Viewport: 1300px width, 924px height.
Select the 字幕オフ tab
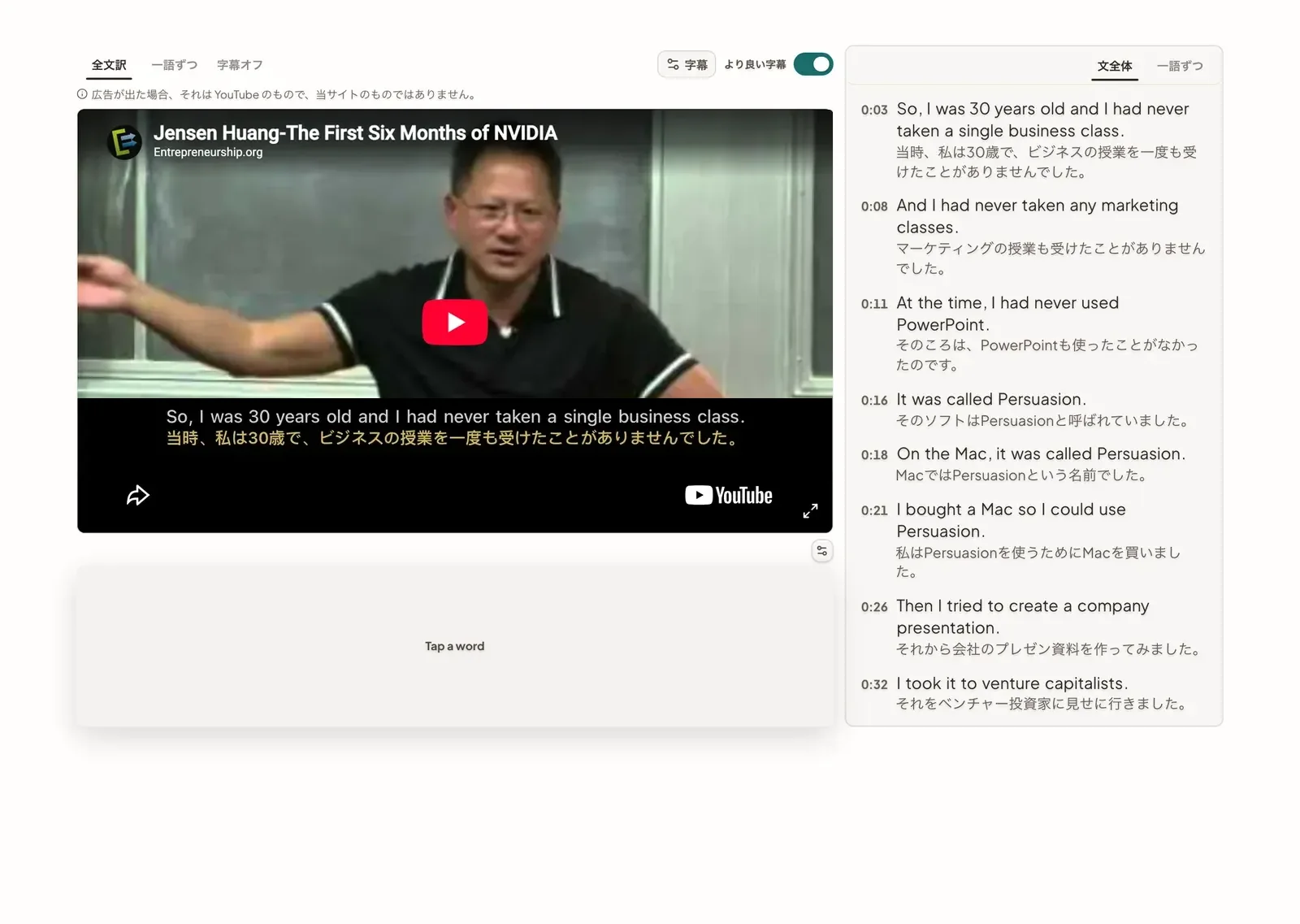click(240, 65)
